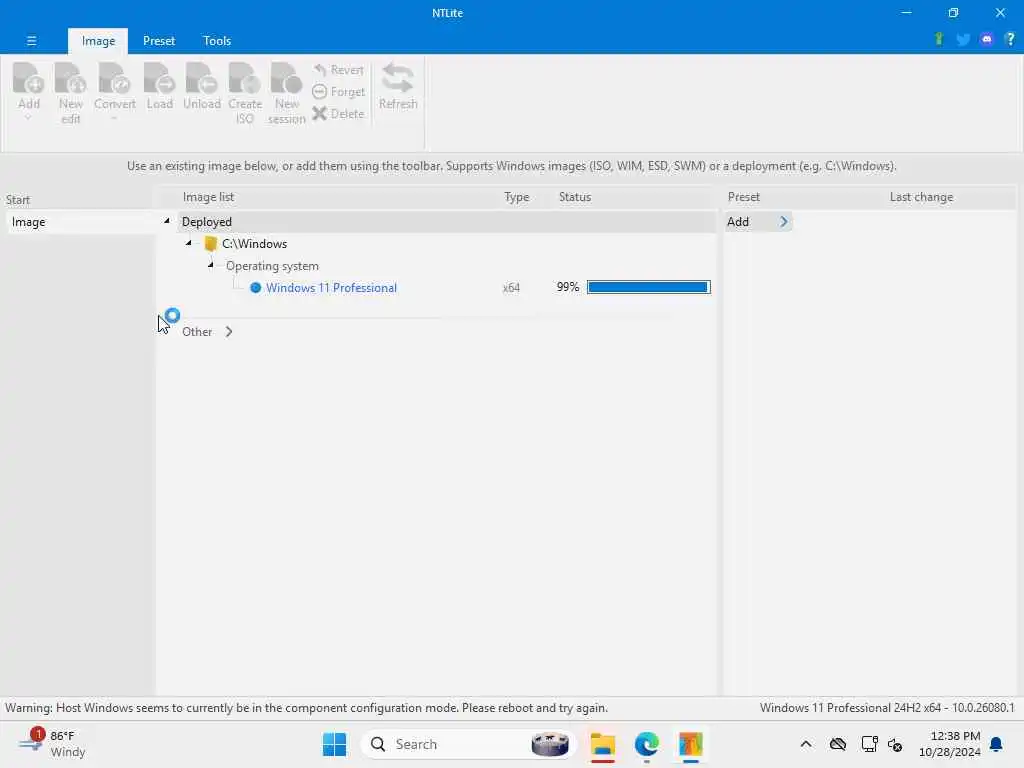Viewport: 1024px width, 768px height.
Task: Click the Convert toolbar icon
Action: click(x=114, y=78)
